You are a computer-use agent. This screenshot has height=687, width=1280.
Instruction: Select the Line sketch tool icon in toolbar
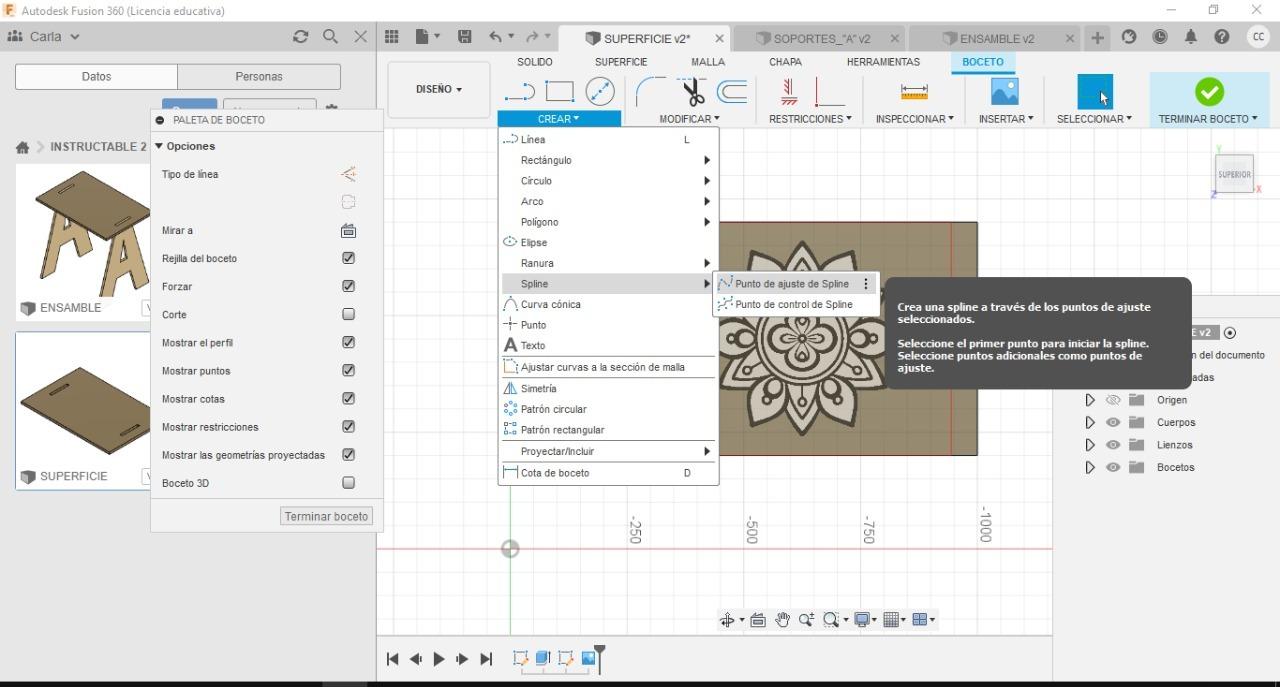(519, 92)
